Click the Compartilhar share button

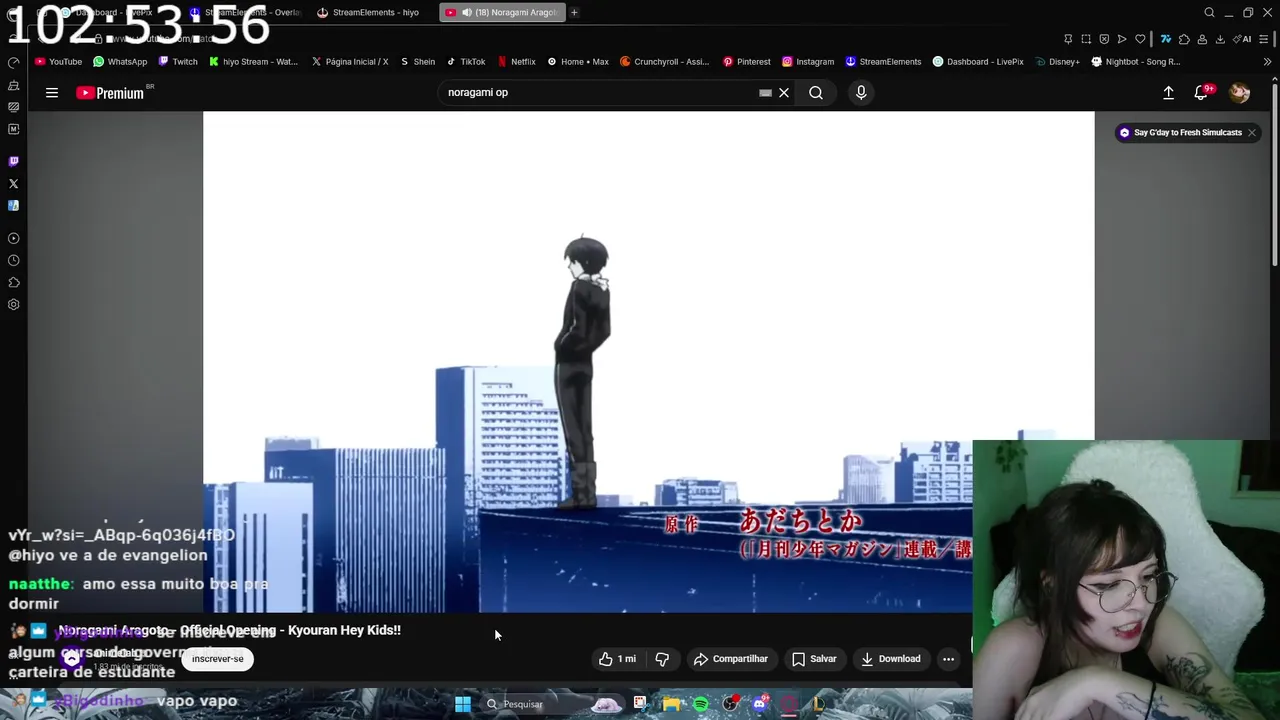click(731, 659)
